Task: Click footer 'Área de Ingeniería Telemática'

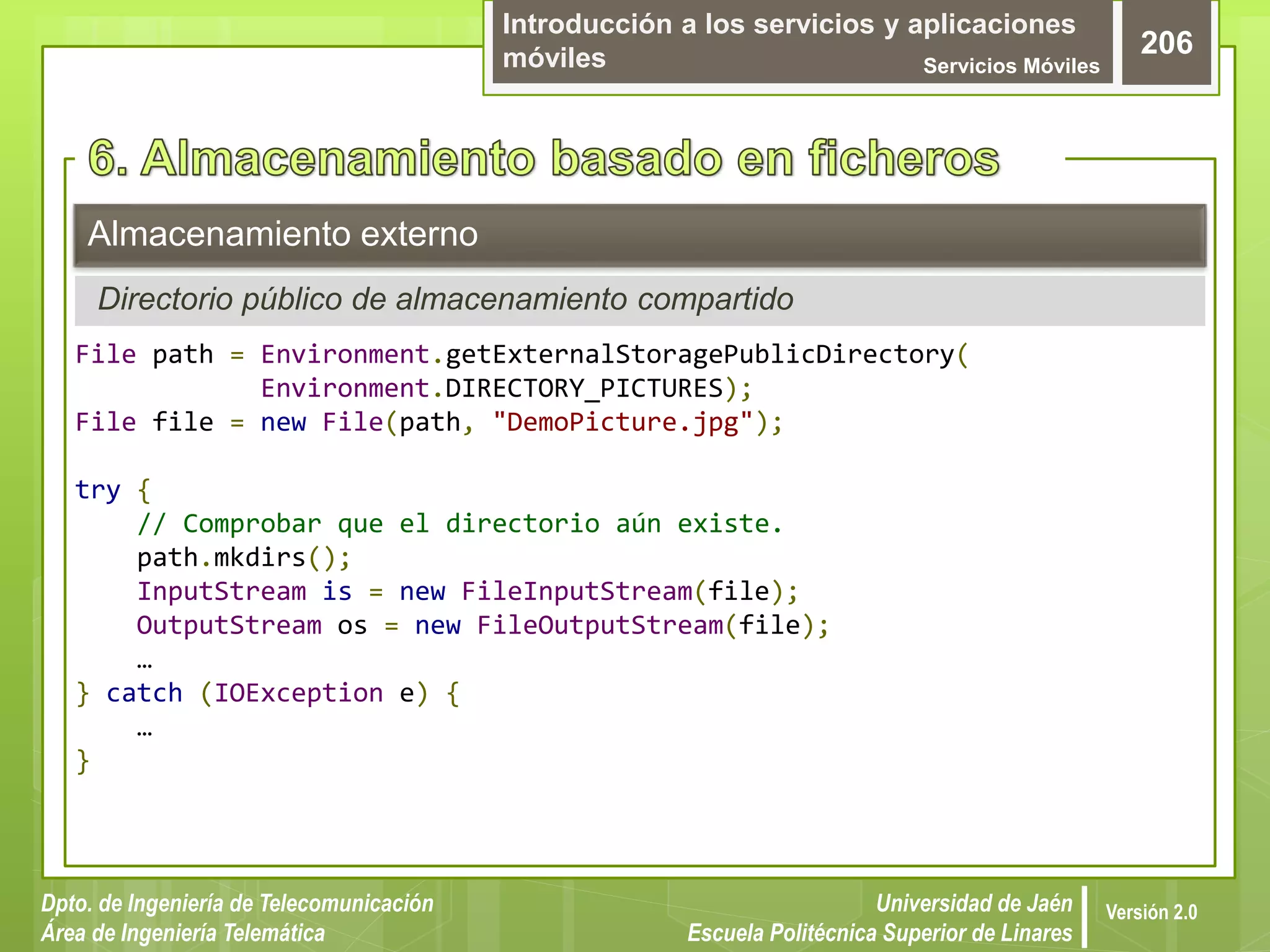Action: pyautogui.click(x=183, y=933)
